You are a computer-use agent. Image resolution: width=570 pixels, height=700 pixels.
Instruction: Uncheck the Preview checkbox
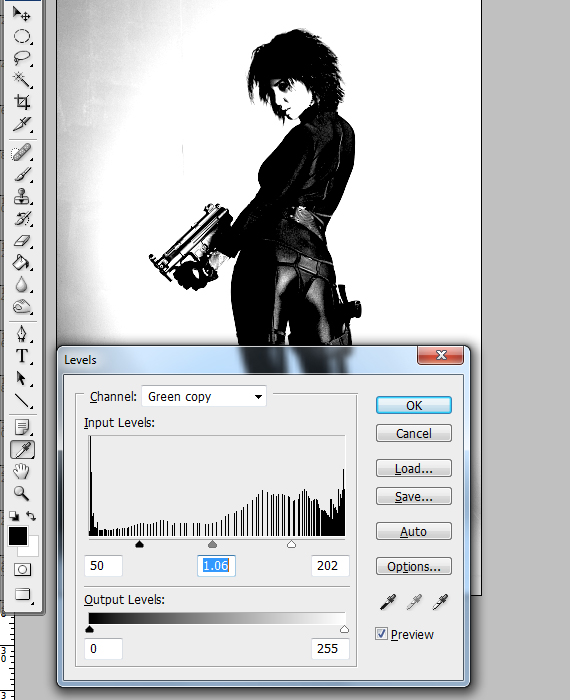tap(381, 634)
